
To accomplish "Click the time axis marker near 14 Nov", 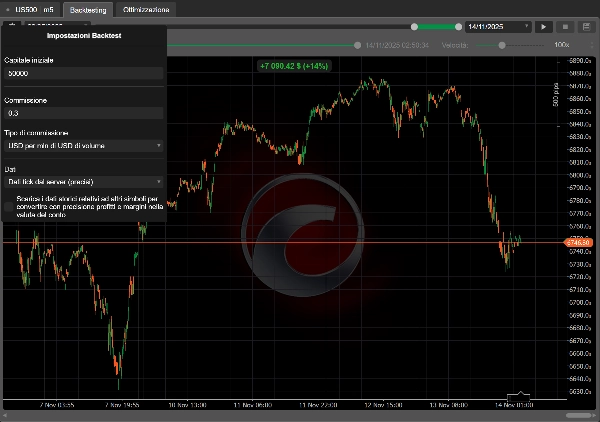I will pos(518,396).
